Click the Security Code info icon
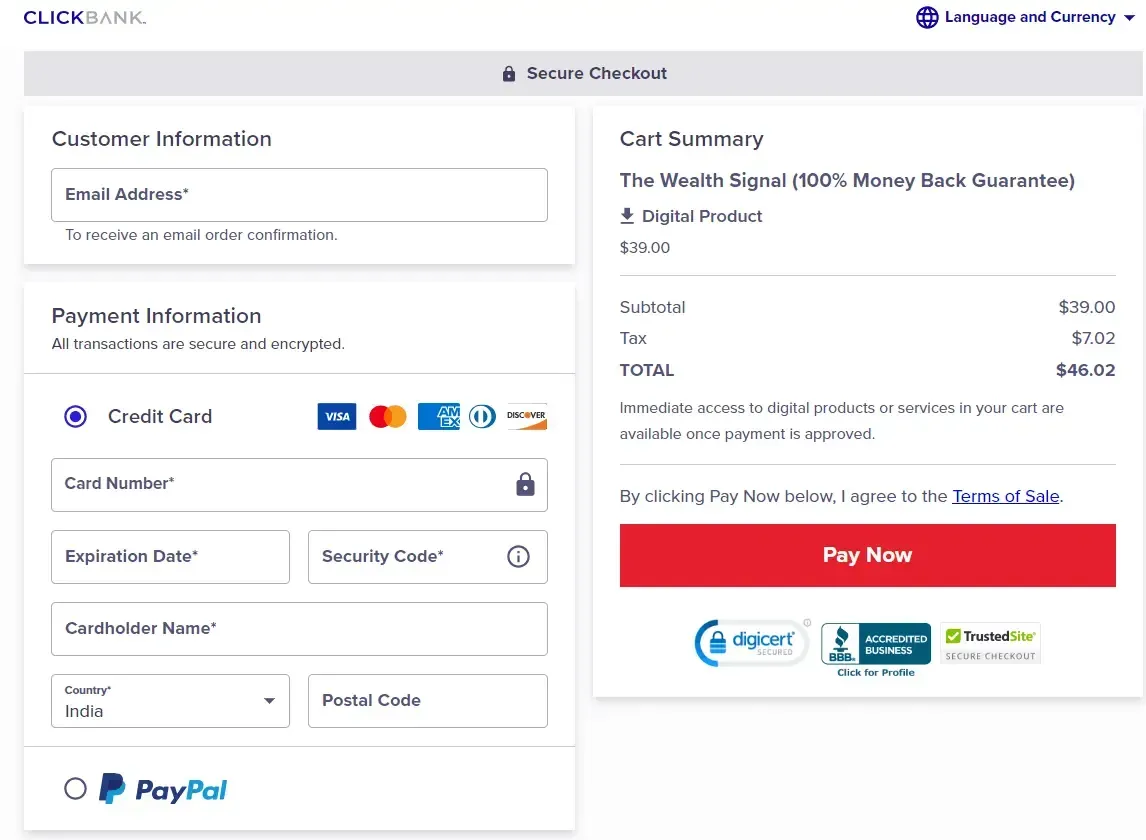 tap(518, 557)
